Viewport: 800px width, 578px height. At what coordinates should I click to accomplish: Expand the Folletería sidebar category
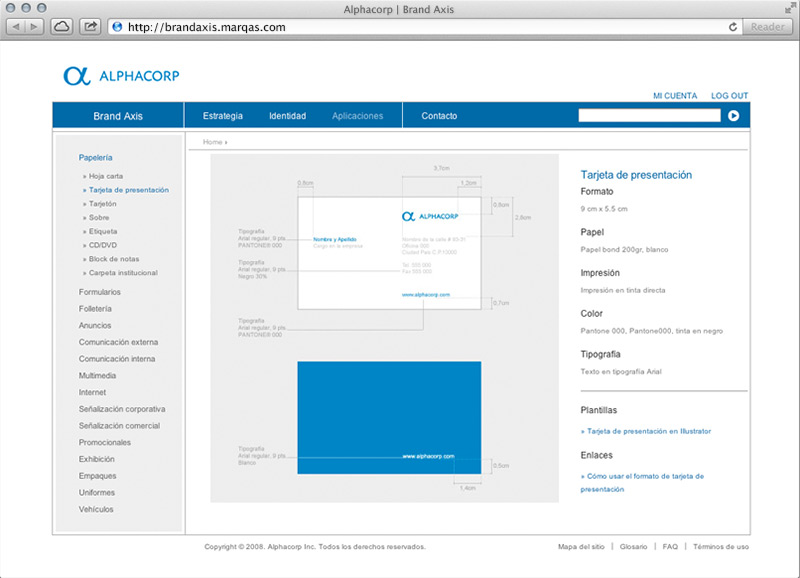95,309
